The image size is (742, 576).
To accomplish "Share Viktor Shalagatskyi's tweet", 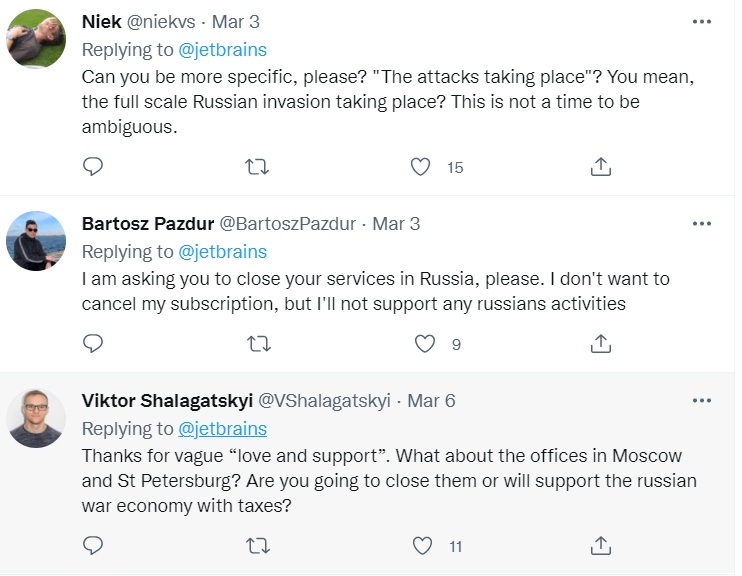I will click(601, 545).
